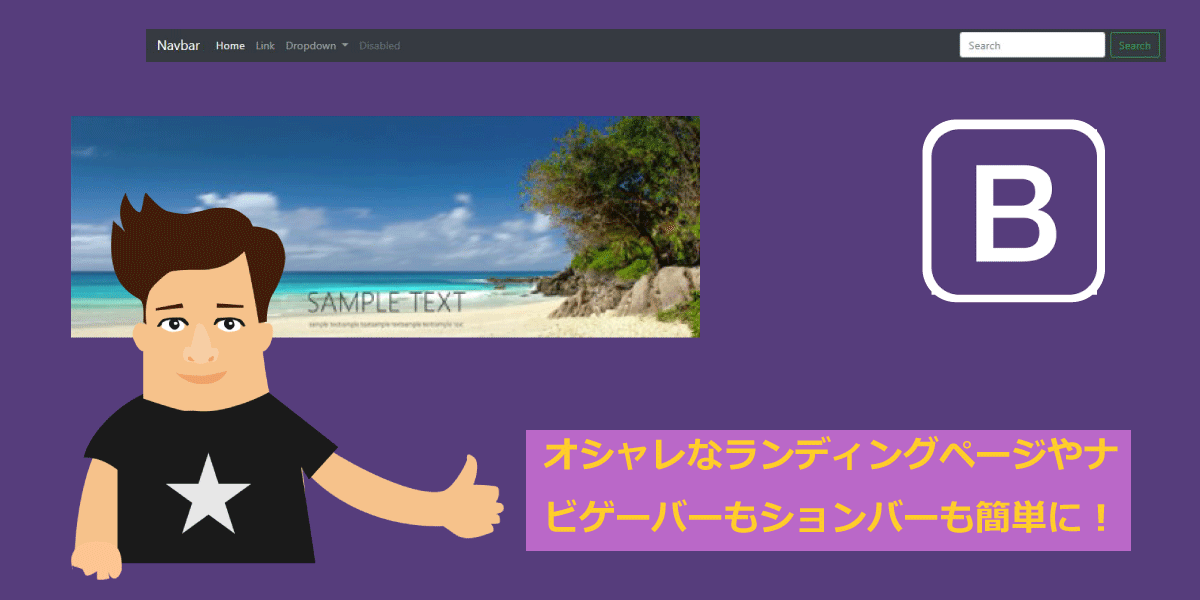Screen dimensions: 1200x600
Task: Open the Link nav item
Action: pos(265,45)
